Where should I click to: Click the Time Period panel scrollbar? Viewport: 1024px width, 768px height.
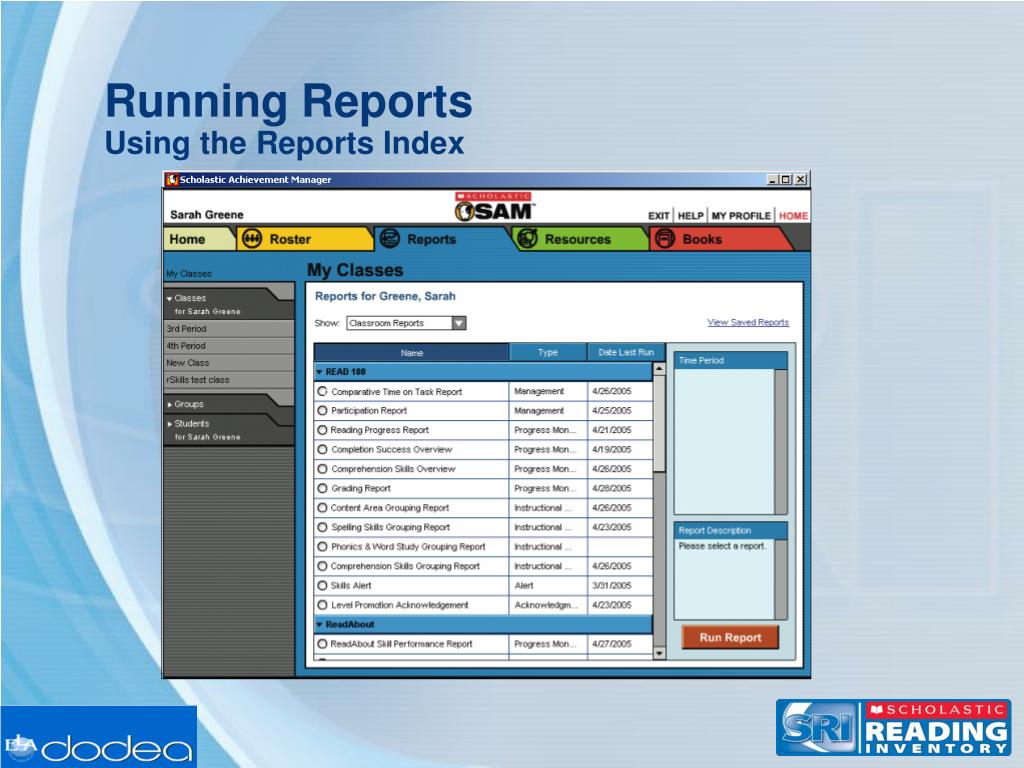click(780, 442)
